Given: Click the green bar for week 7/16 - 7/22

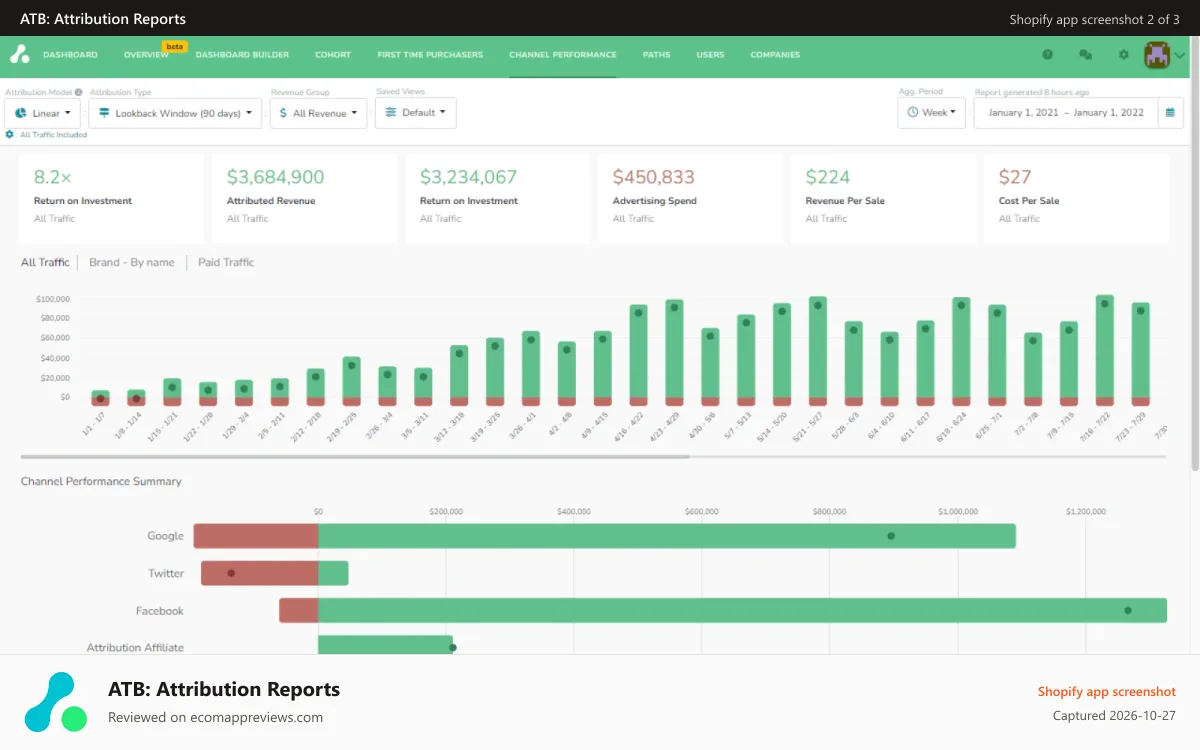Looking at the screenshot, I should (x=1105, y=346).
